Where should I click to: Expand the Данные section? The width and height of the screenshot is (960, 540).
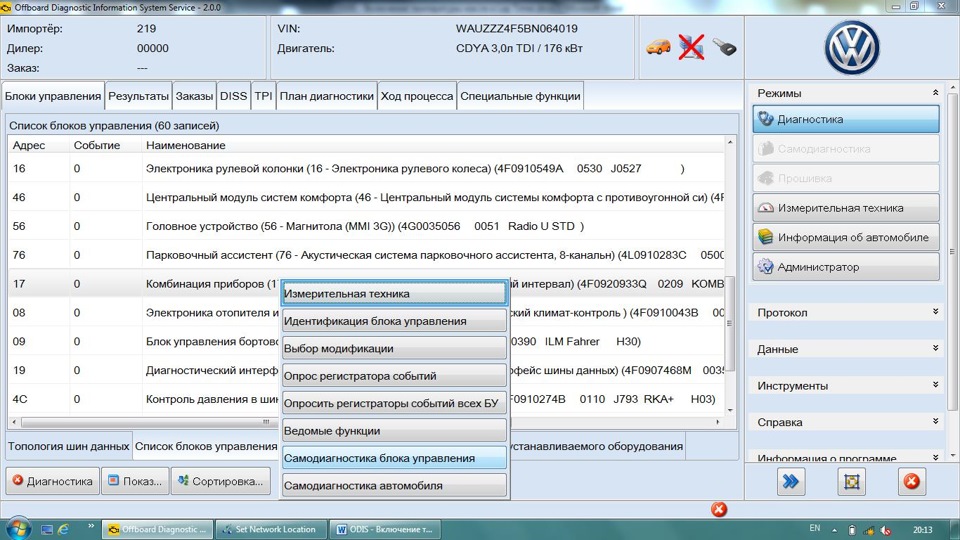tap(935, 348)
